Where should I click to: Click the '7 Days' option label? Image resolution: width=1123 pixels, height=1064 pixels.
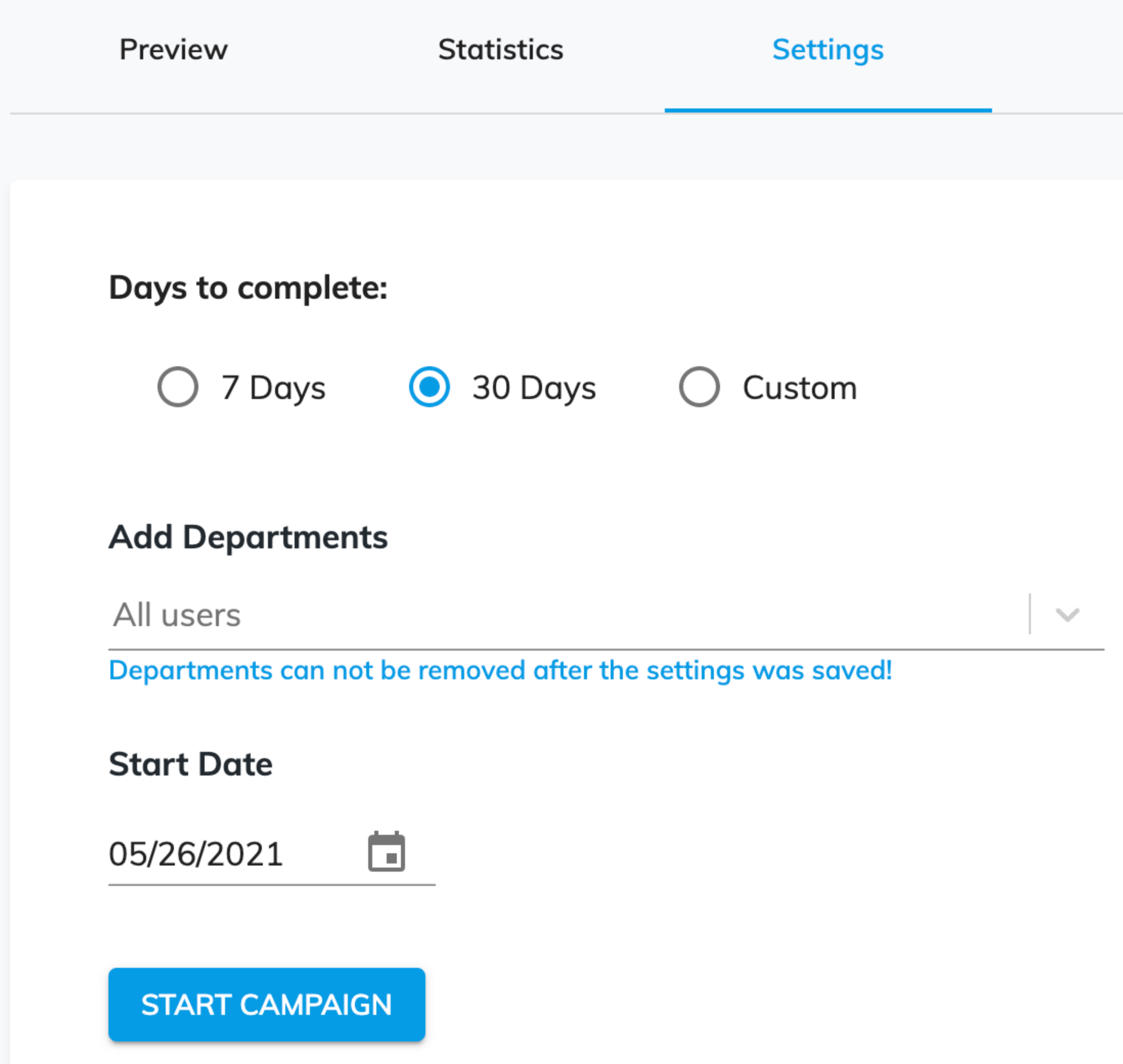(273, 388)
